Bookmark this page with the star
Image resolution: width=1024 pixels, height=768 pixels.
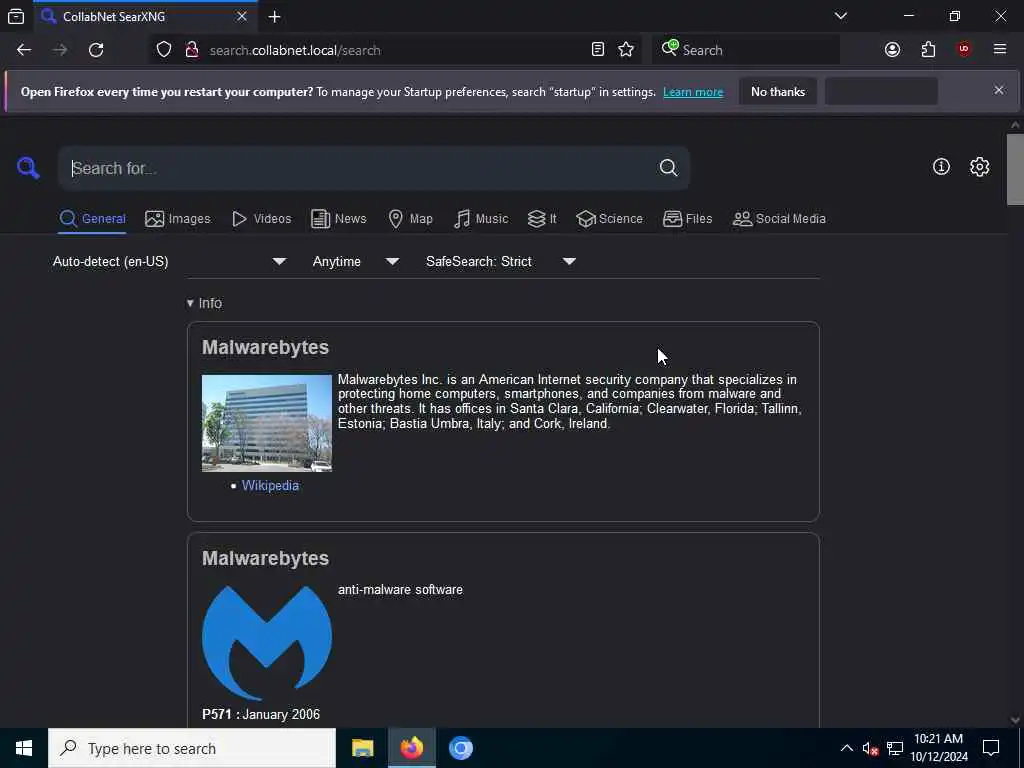coord(626,50)
